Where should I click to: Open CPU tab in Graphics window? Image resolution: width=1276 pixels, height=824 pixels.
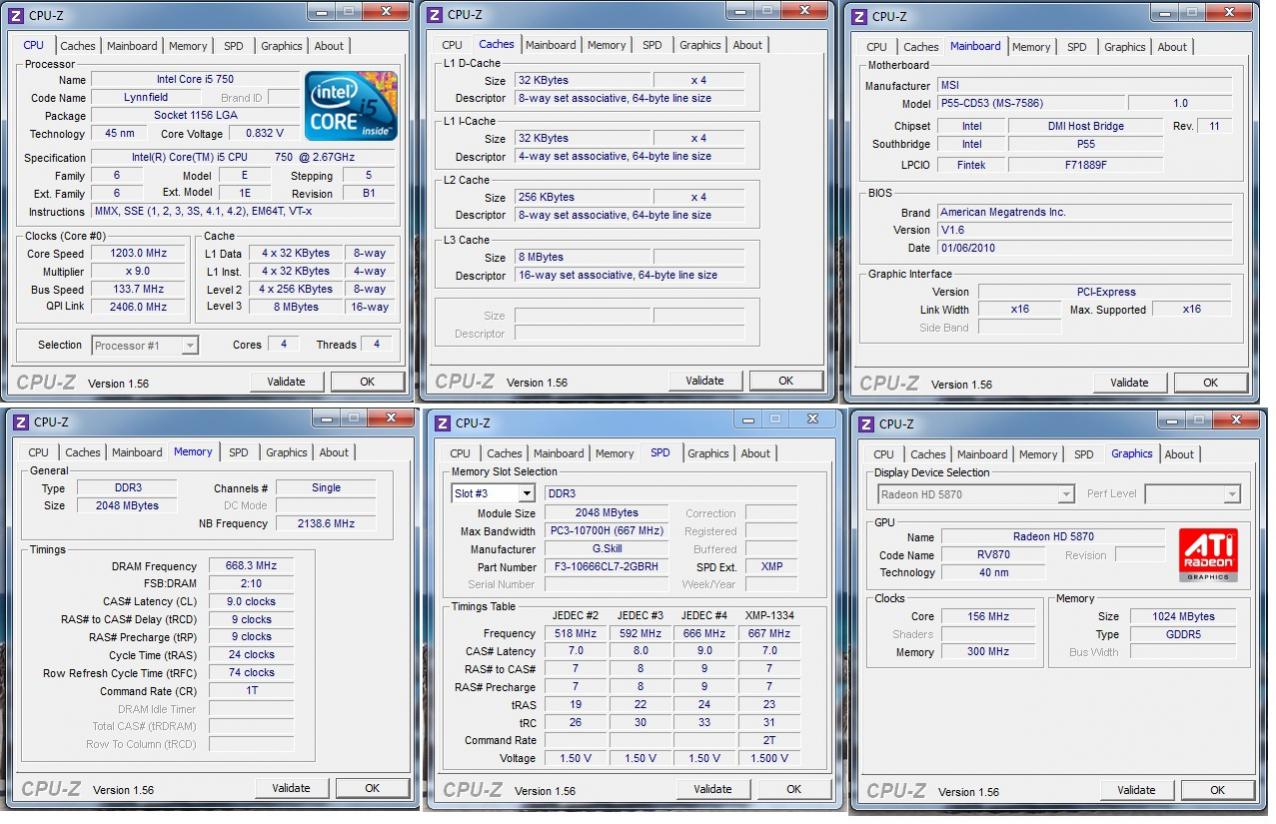pos(884,455)
